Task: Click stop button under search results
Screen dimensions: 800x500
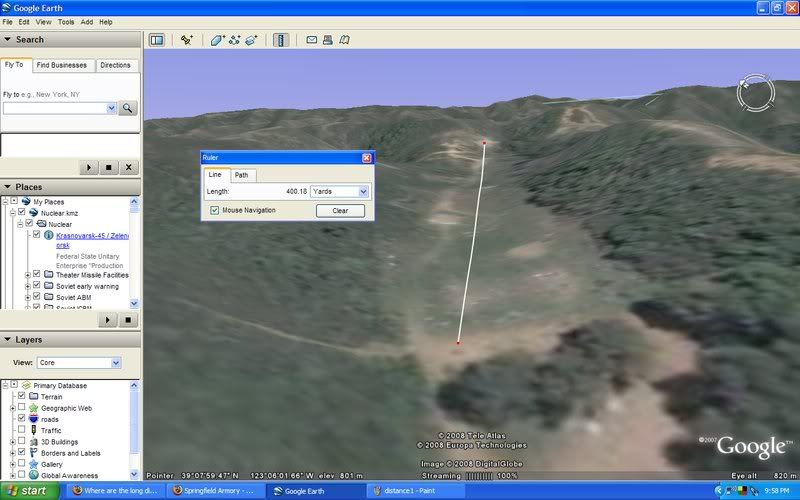Action: 109,167
